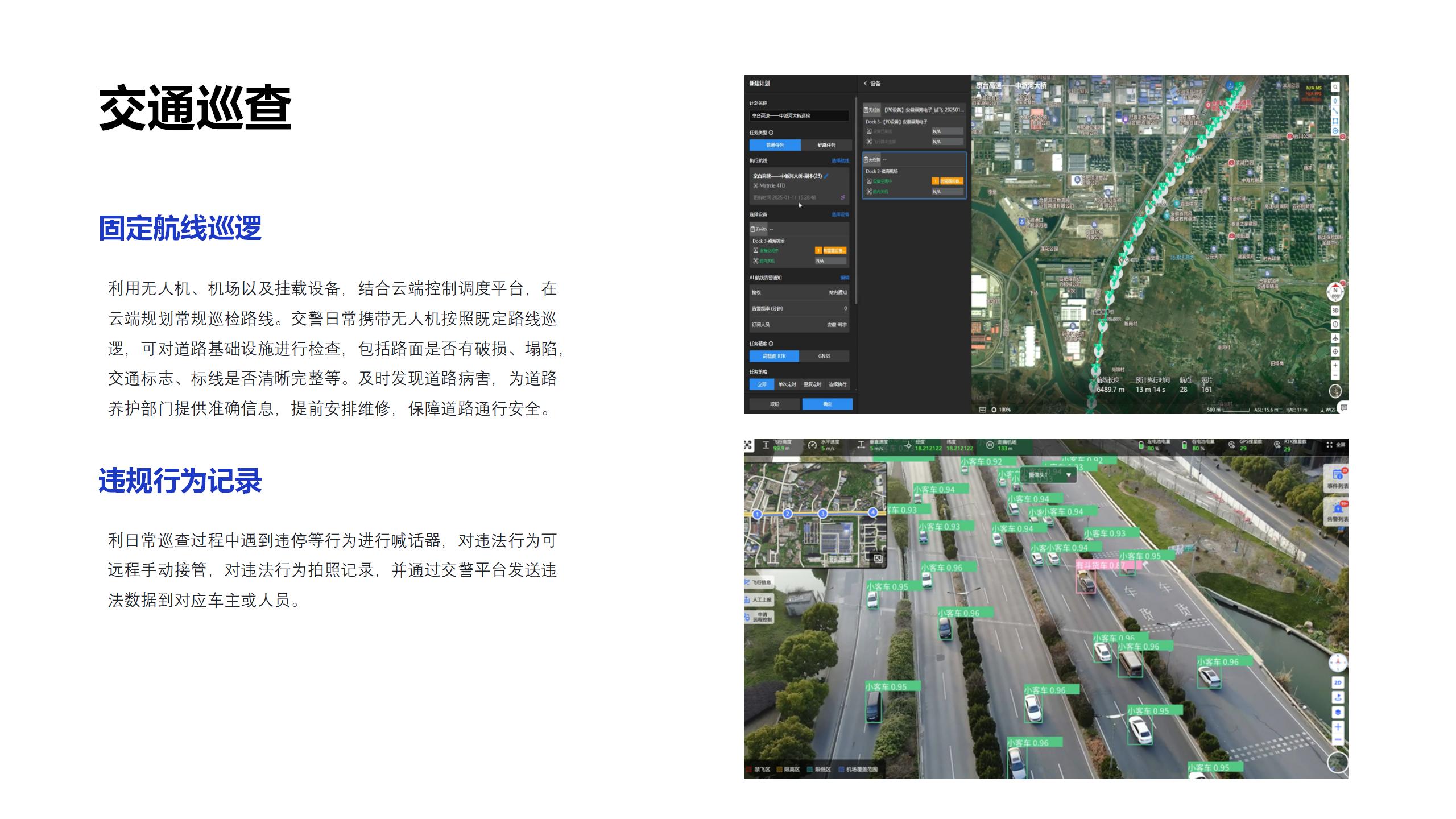1456x819 pixels.
Task: Click the round map thumbnail in the video view
Action: (1338, 762)
